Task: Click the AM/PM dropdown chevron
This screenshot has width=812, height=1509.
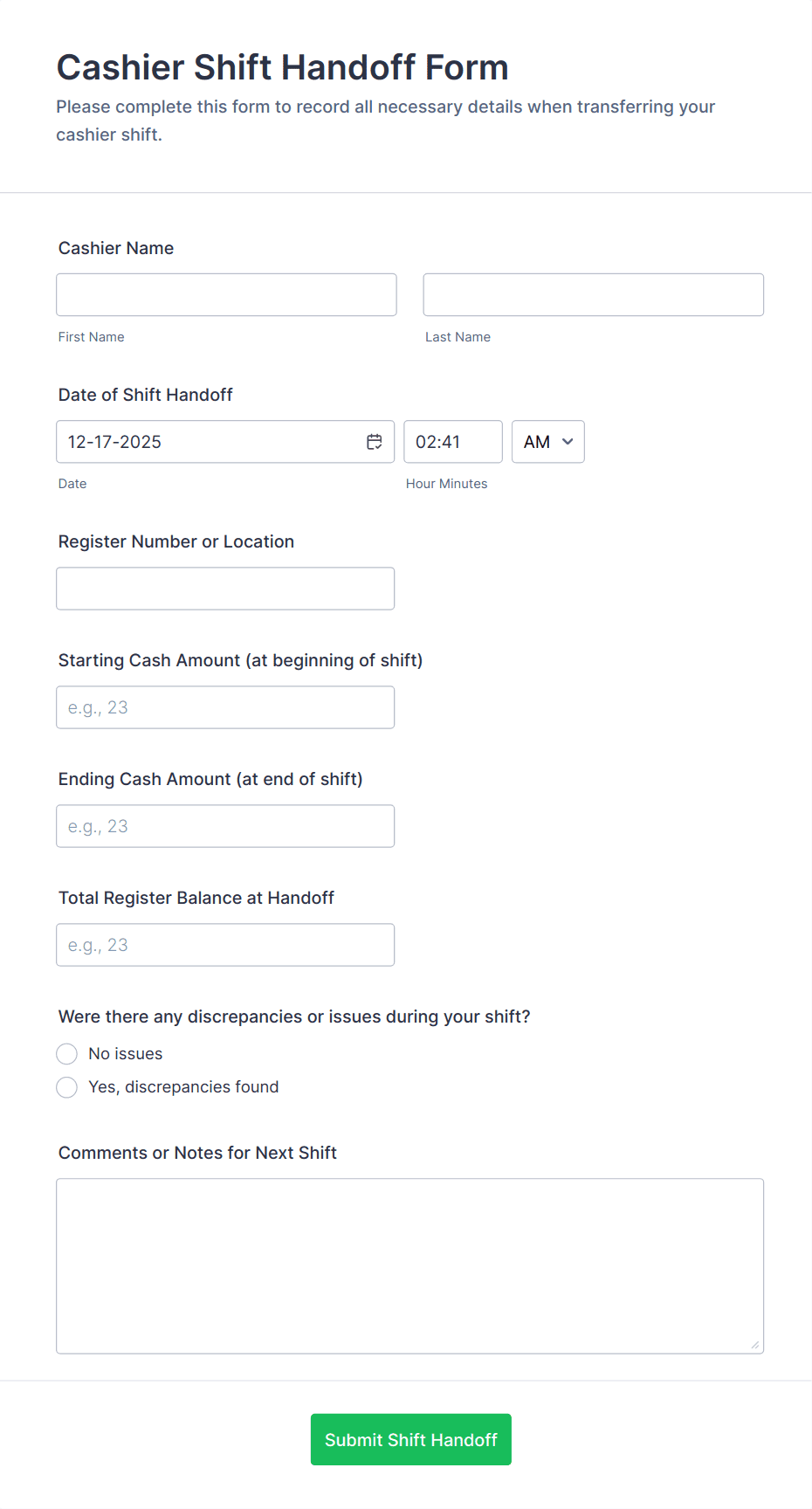Action: (568, 442)
